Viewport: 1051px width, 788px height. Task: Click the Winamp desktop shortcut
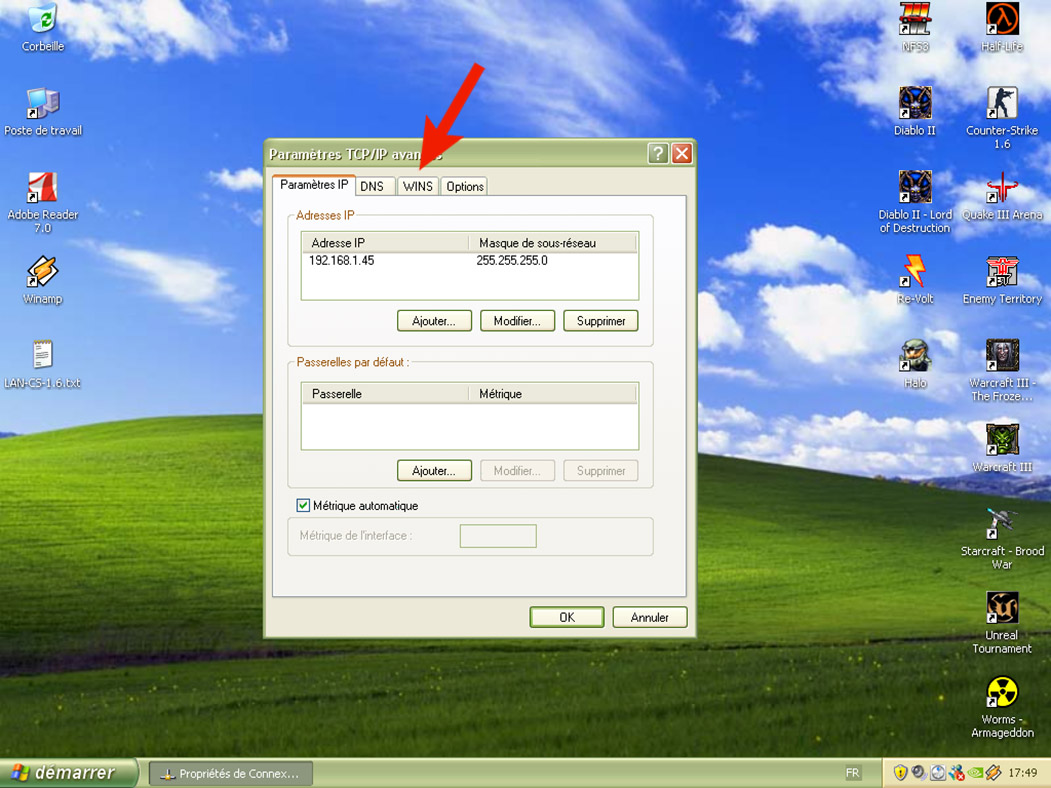[42, 272]
